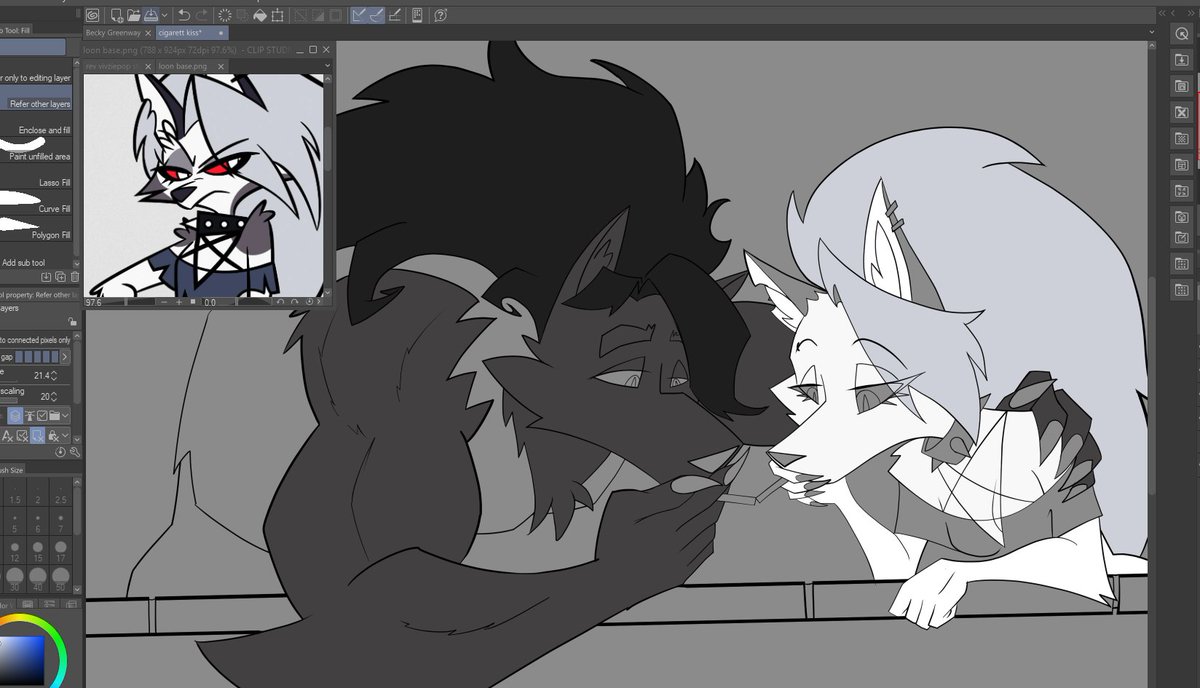This screenshot has width=1200, height=688.
Task: Select brush size 17 preset
Action: 61,551
